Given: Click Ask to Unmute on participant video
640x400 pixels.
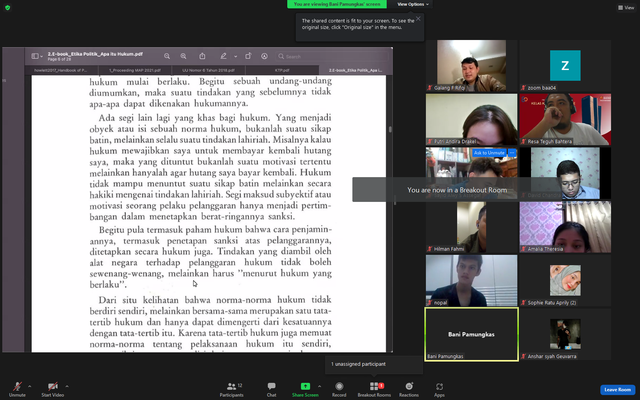Looking at the screenshot, I should [489, 153].
